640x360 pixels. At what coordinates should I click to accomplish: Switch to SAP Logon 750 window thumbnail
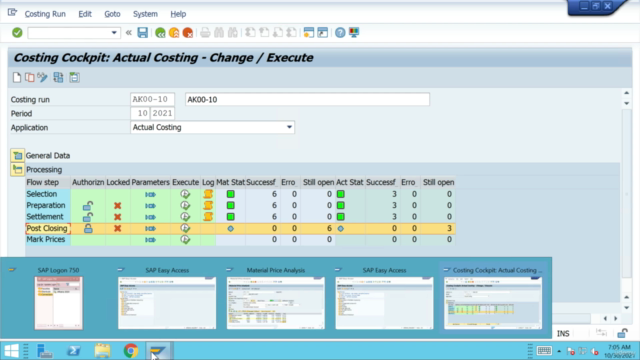58,303
